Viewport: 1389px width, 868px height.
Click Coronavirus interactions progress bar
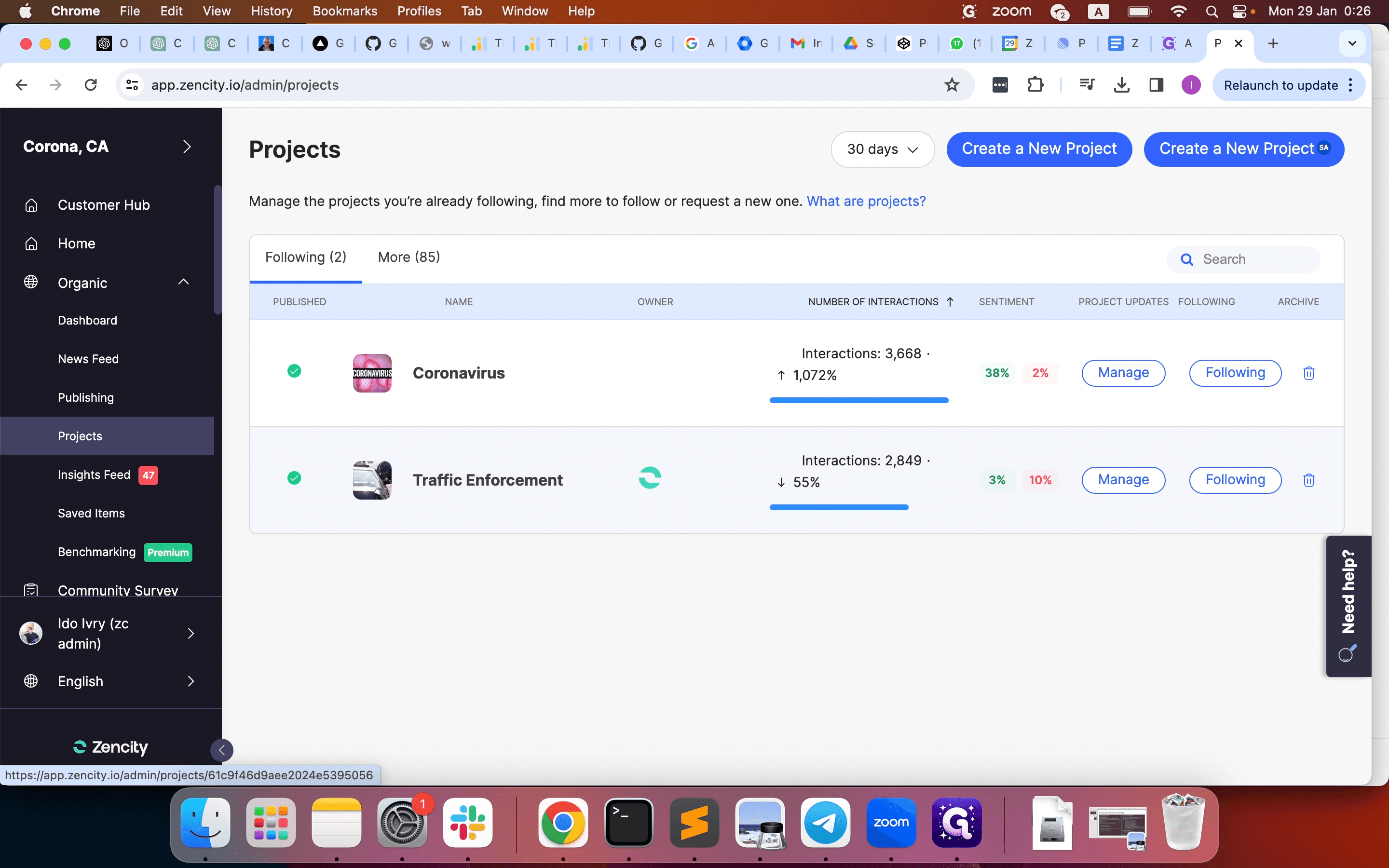[858, 400]
